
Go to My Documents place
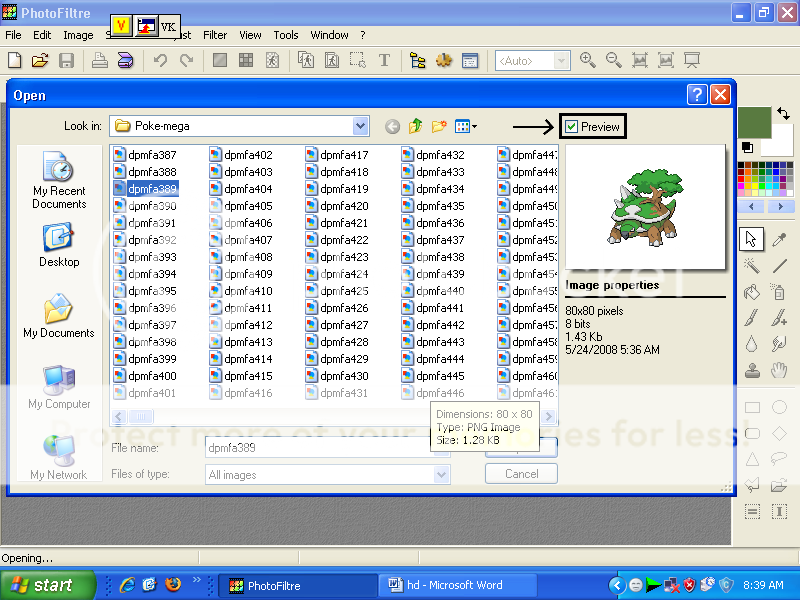tap(59, 316)
